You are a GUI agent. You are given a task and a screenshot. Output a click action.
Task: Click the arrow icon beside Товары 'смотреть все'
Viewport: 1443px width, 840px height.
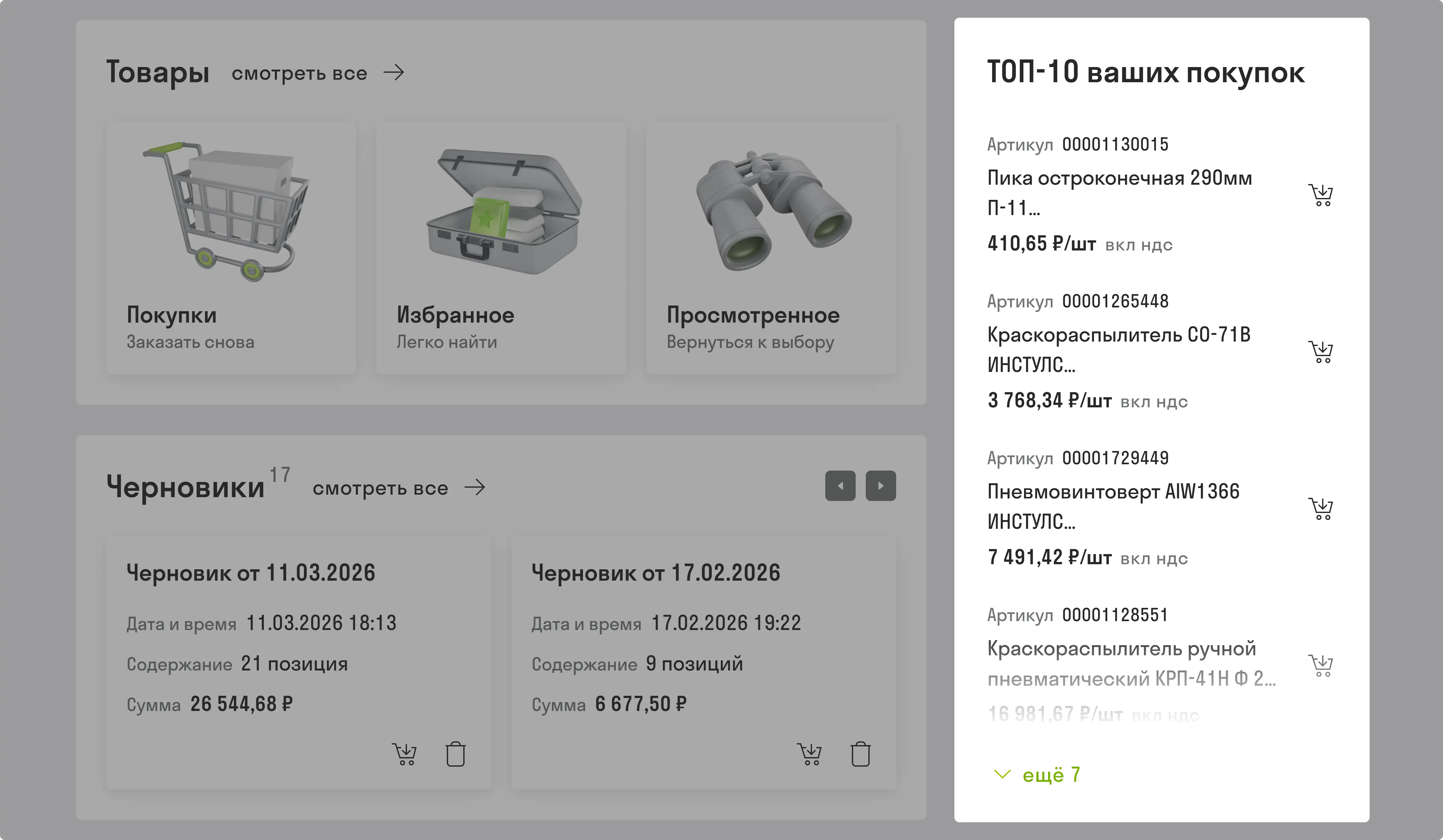(394, 73)
